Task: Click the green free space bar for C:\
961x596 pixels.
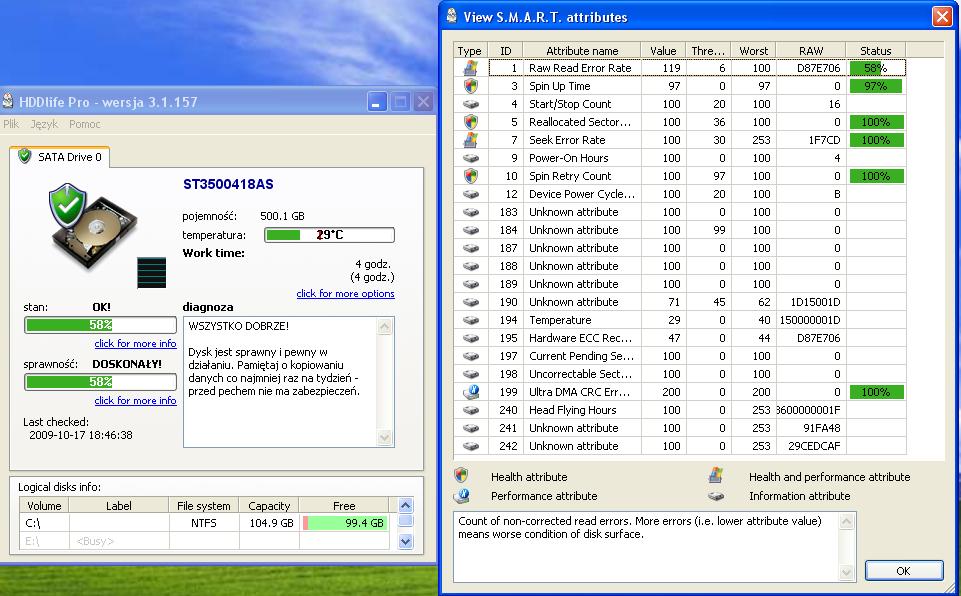Action: pos(346,523)
